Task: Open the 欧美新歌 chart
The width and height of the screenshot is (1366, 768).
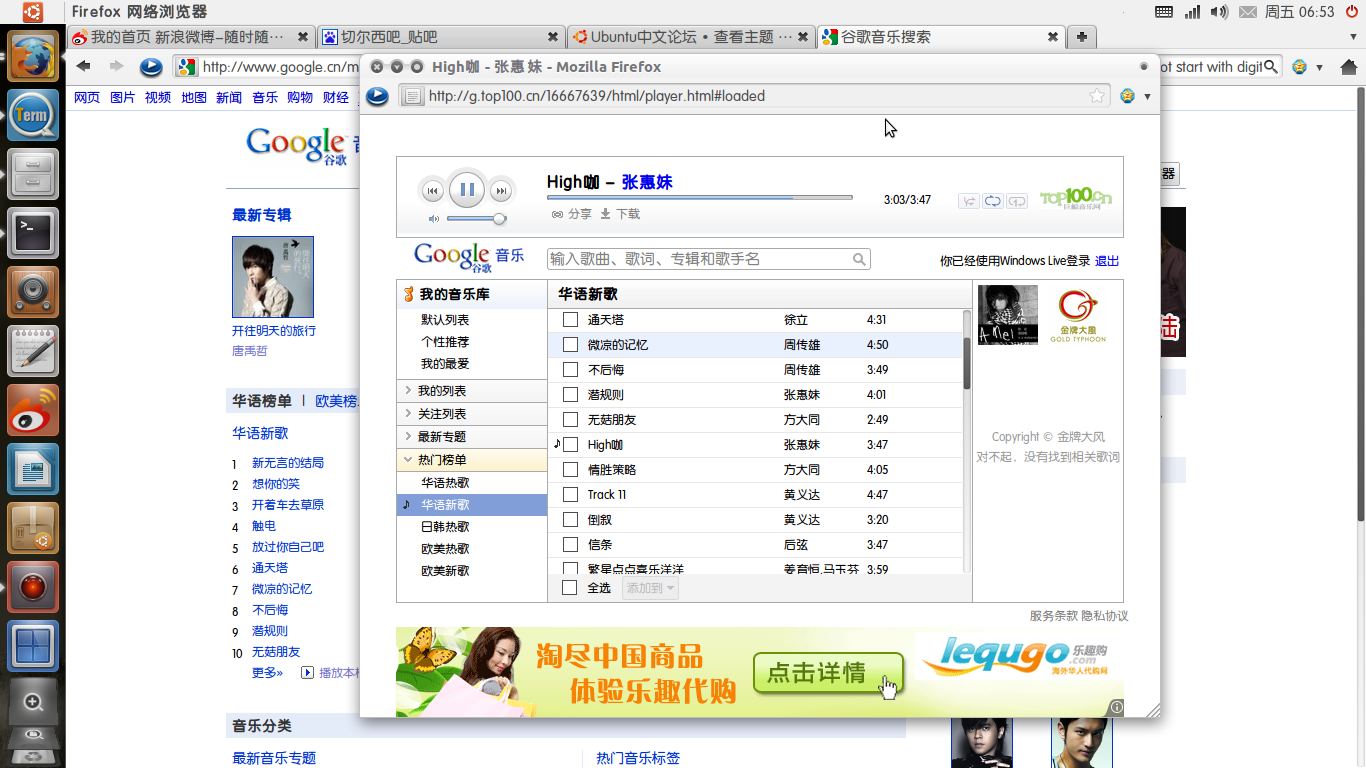Action: coord(445,571)
